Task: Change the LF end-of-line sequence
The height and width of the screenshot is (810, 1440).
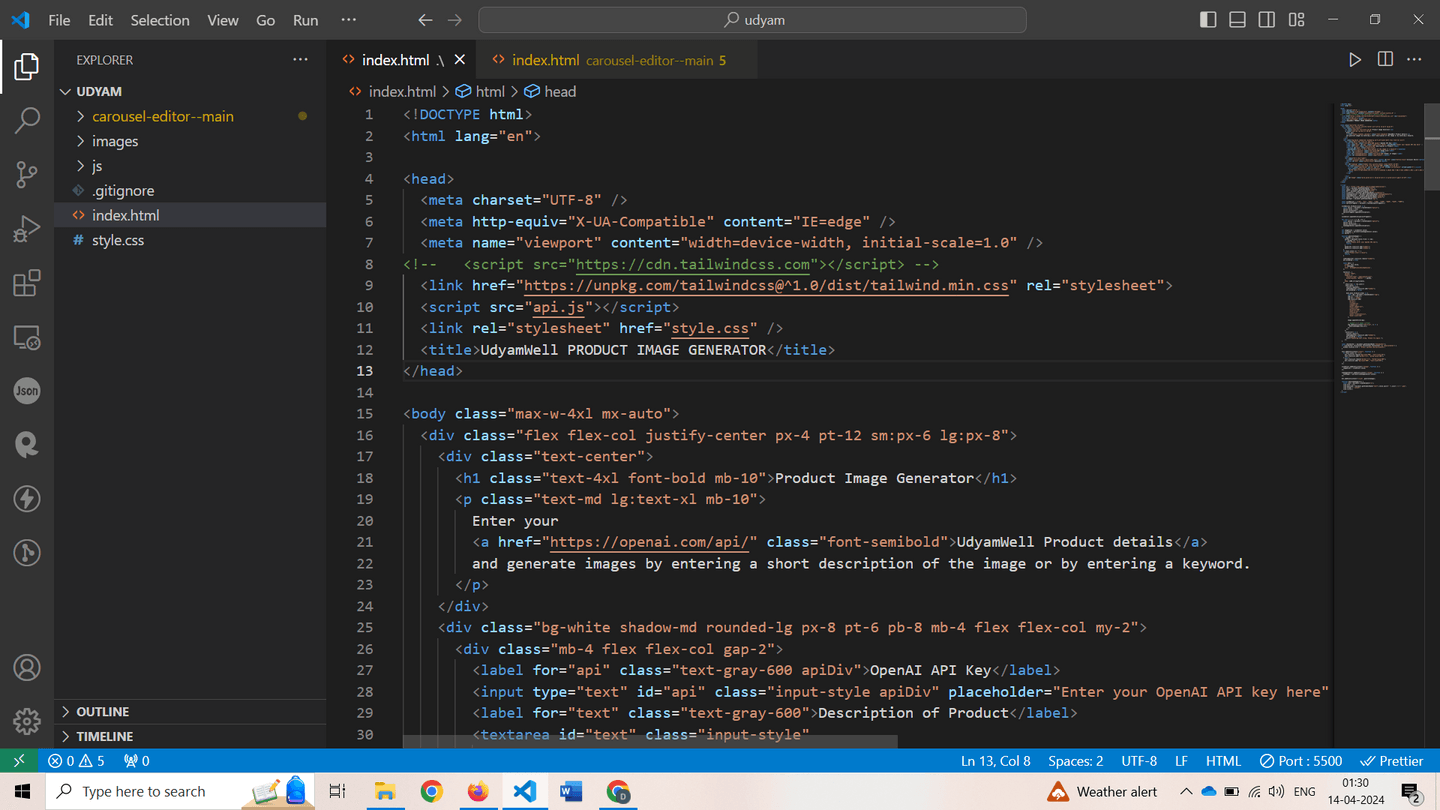Action: [x=1181, y=761]
